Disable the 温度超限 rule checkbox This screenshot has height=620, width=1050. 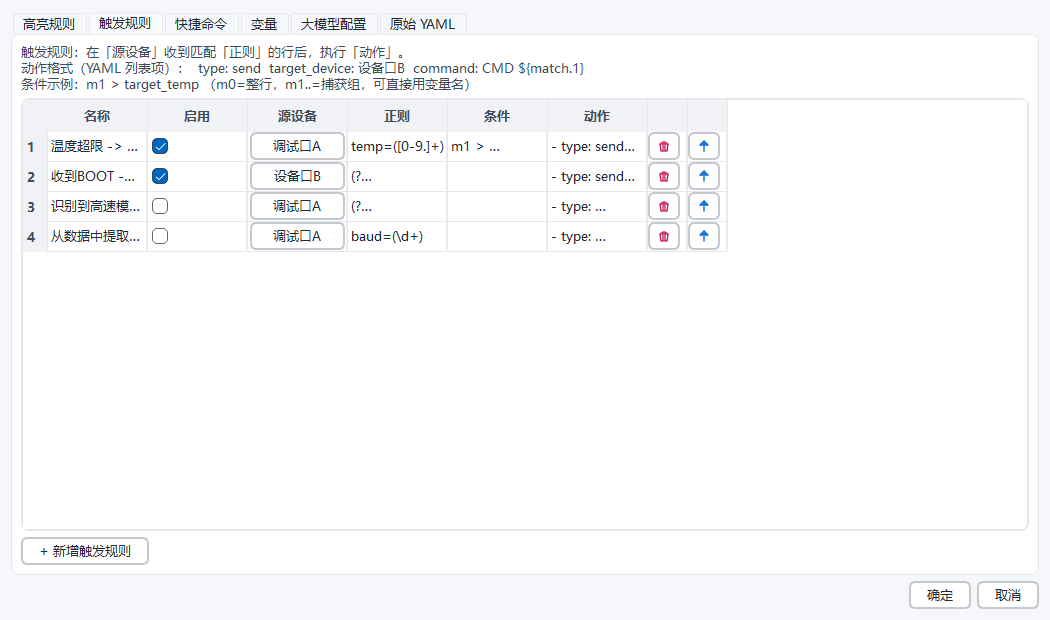click(x=160, y=146)
